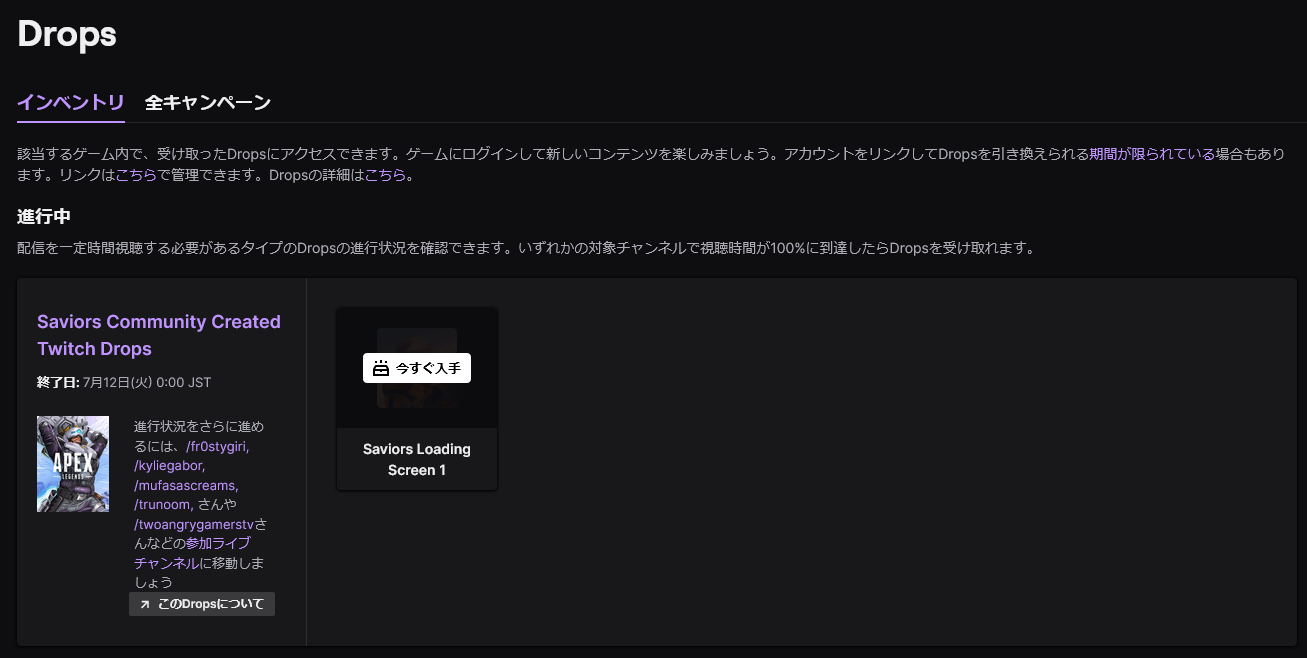The image size is (1307, 658).
Task: Click the external arrow icon beside このDropsについて
Action: (145, 604)
